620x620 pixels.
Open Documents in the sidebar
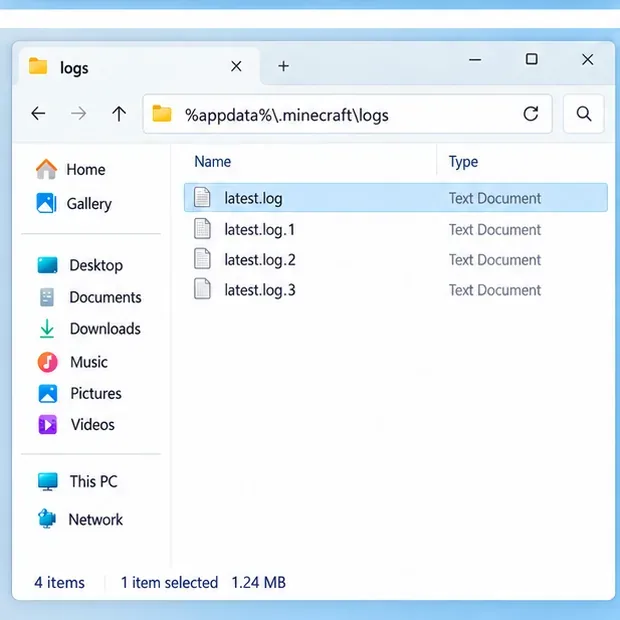point(89,297)
